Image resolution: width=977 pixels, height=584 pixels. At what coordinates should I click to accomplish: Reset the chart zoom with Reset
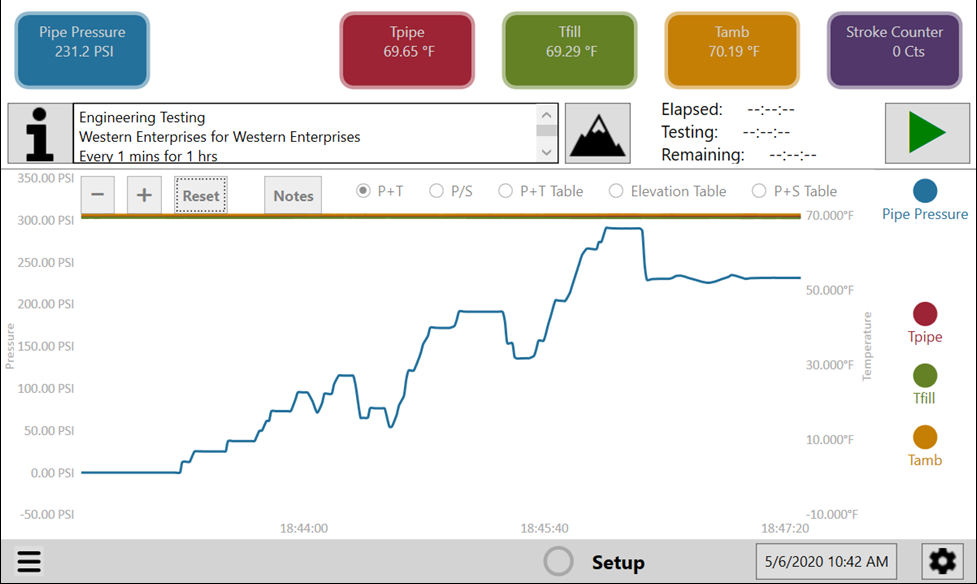click(x=201, y=196)
